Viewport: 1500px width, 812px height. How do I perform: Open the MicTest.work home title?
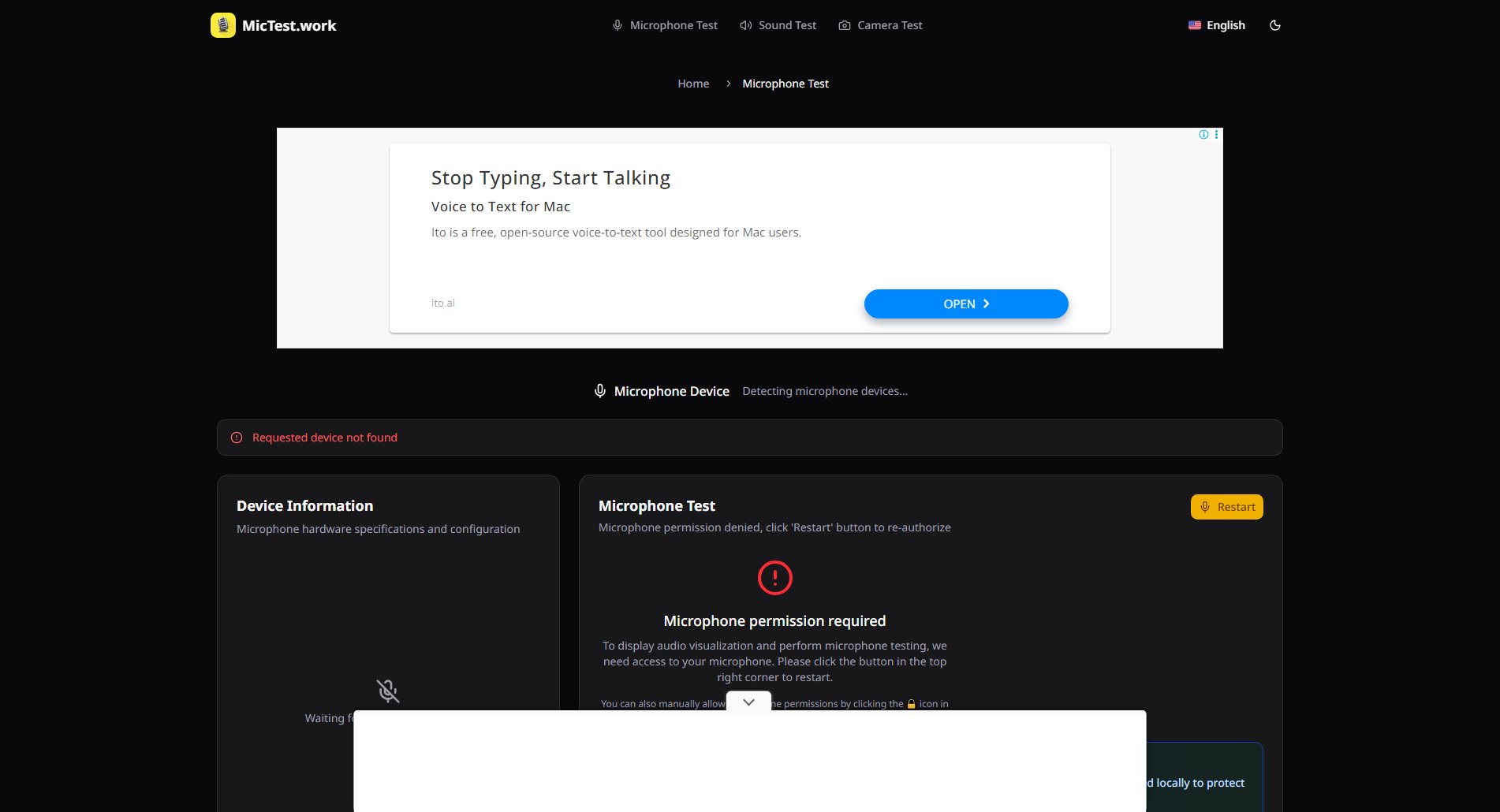(289, 25)
